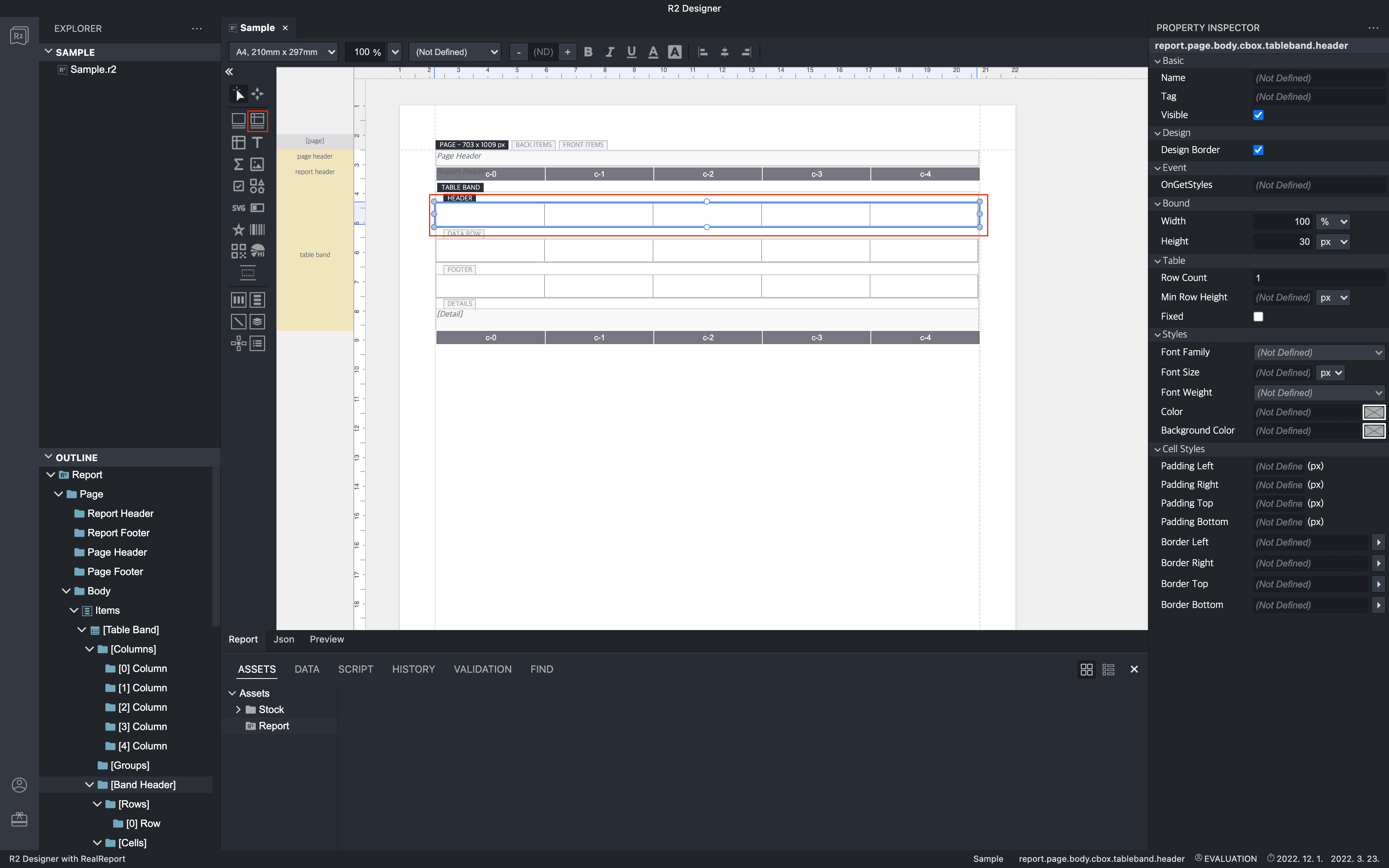The width and height of the screenshot is (1389, 868).
Task: Enable the Fixed checkbox
Action: point(1258,316)
